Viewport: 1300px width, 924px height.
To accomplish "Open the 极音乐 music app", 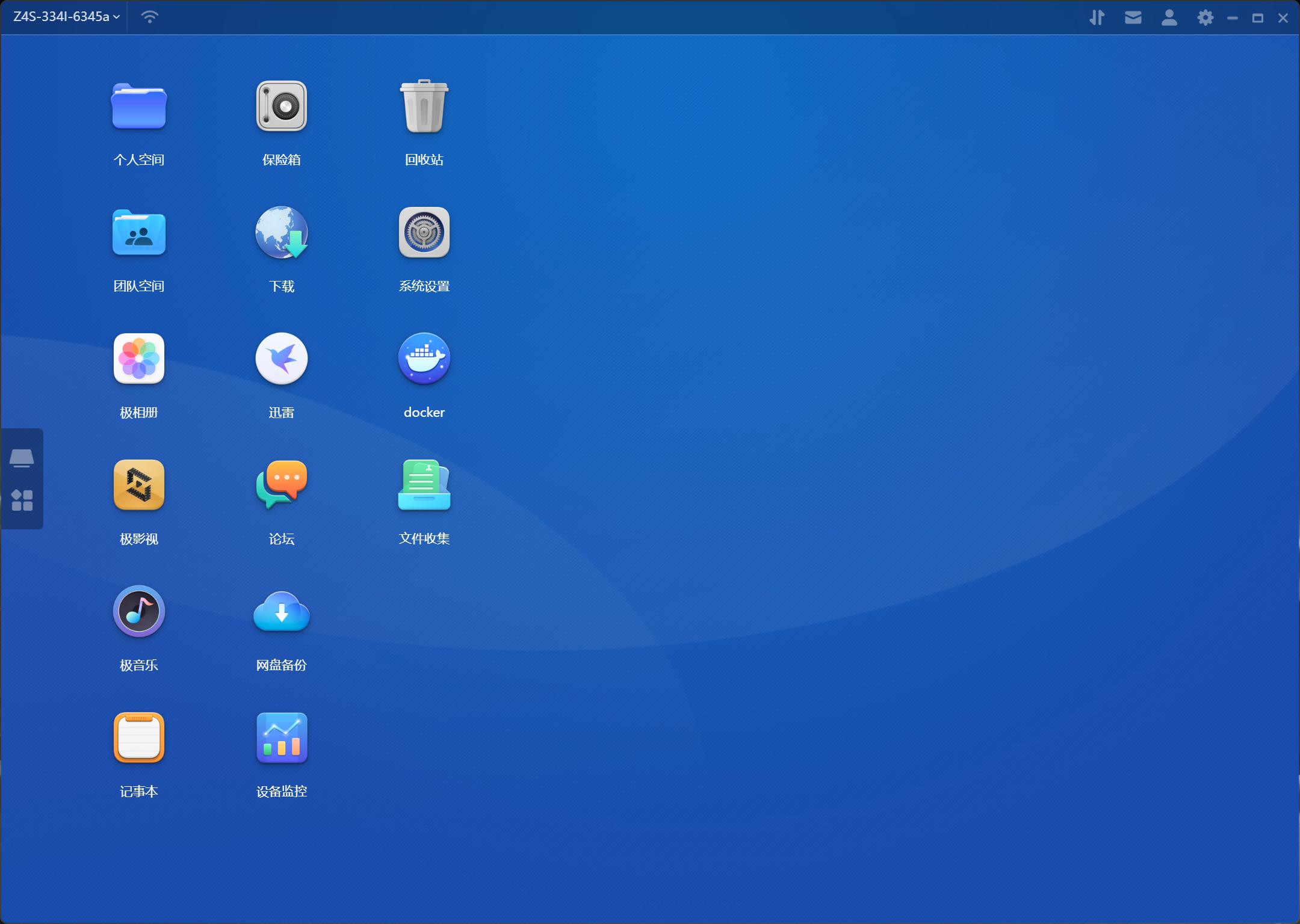I will 138,612.
